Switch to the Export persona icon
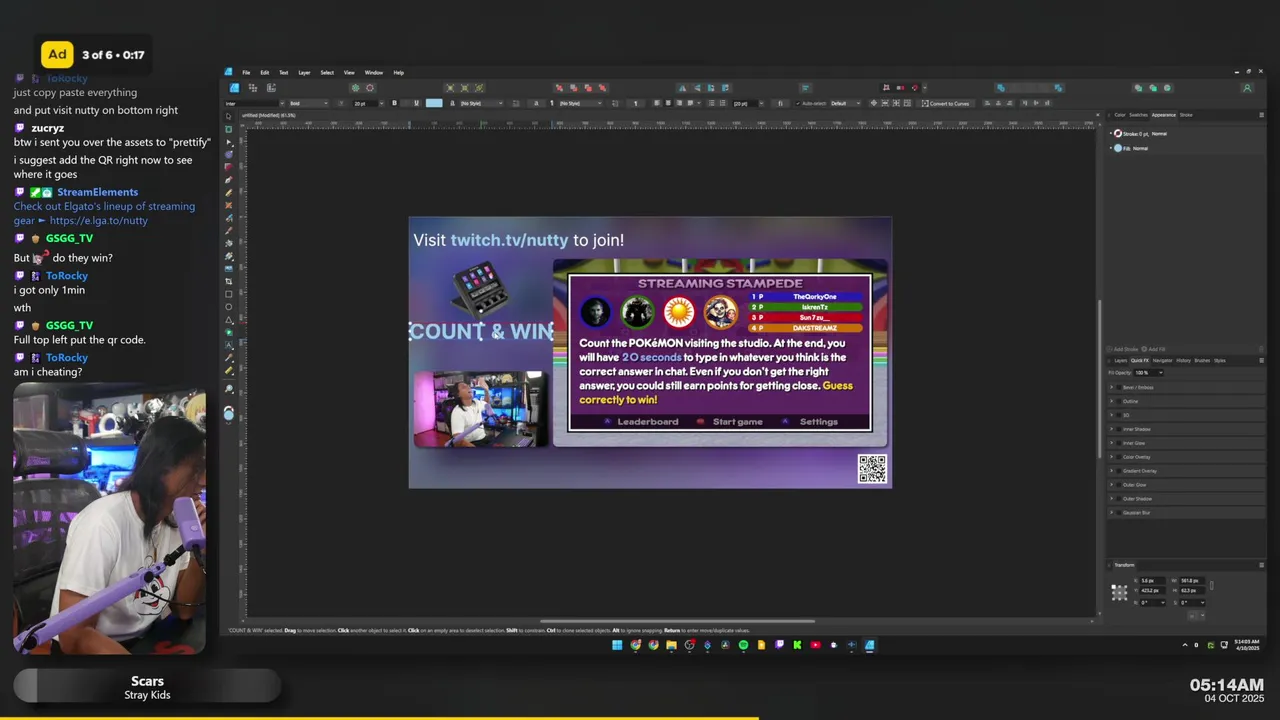The height and width of the screenshot is (720, 1280). coord(271,88)
